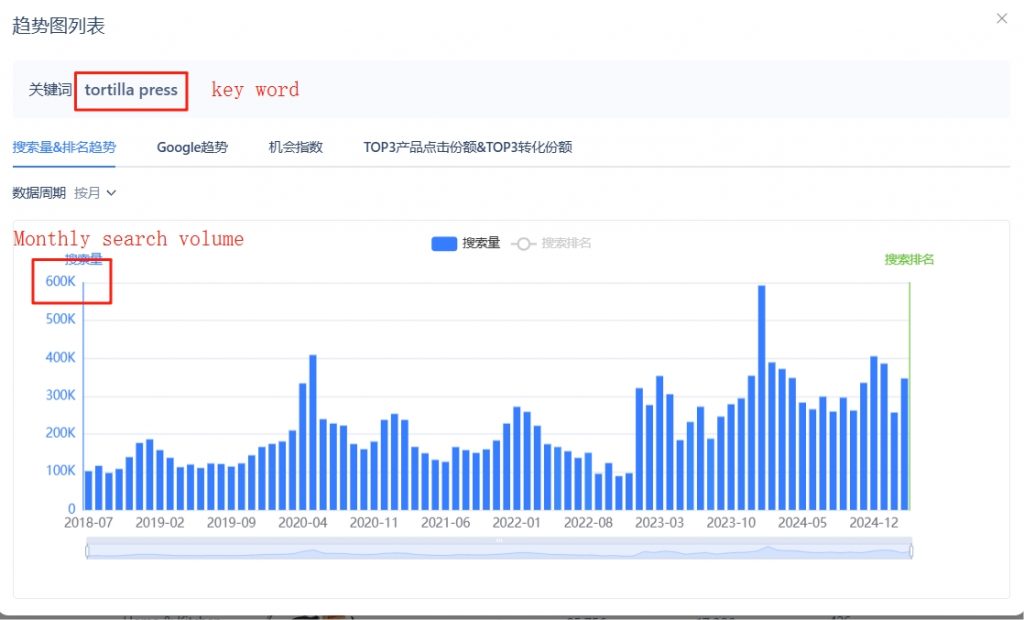
Task: Click the 关键词 label
Action: click(50, 90)
